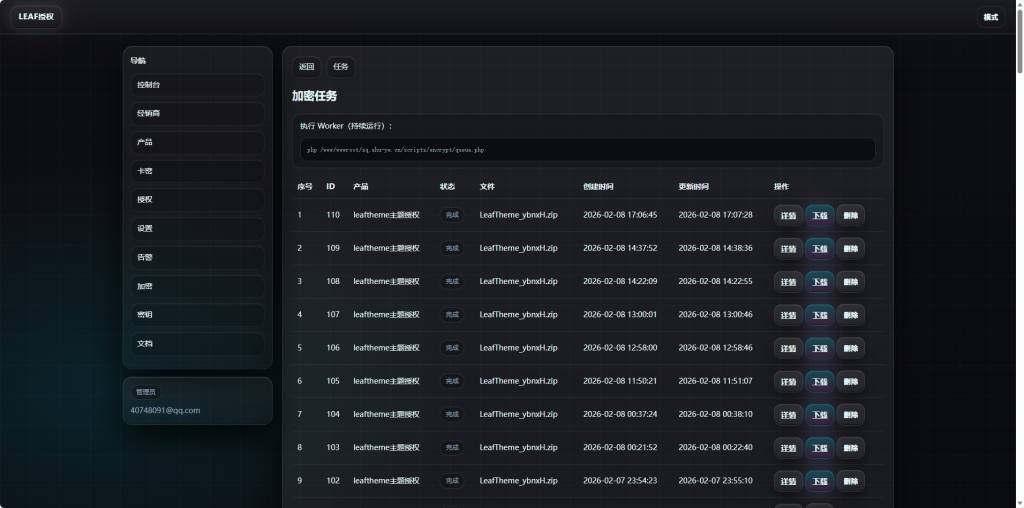The height and width of the screenshot is (508, 1024).
Task: Delete the task with ID 108
Action: (x=850, y=282)
